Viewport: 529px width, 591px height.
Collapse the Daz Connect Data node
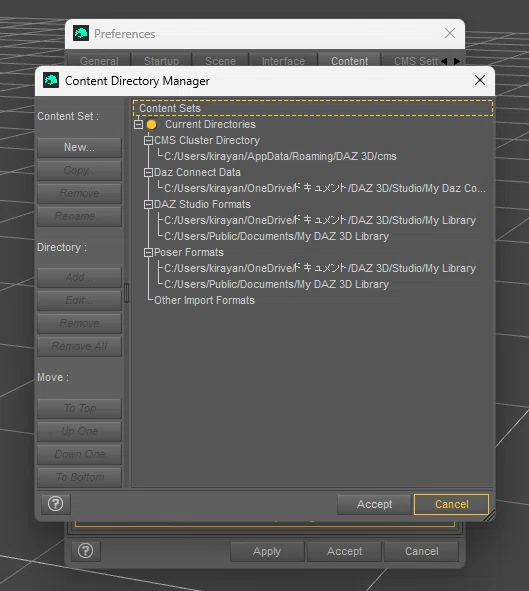click(148, 172)
